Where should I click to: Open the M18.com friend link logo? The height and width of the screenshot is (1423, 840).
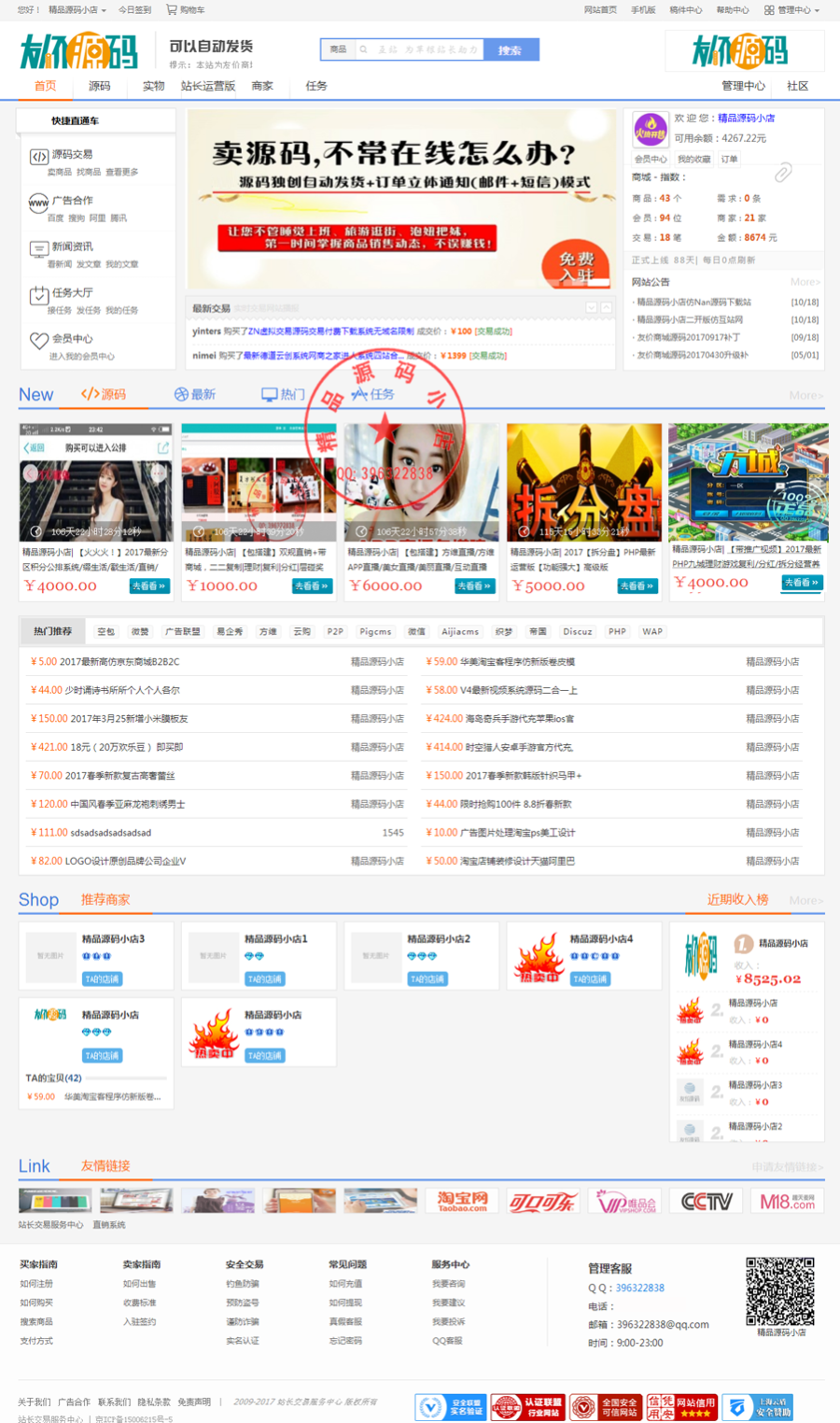click(787, 1201)
